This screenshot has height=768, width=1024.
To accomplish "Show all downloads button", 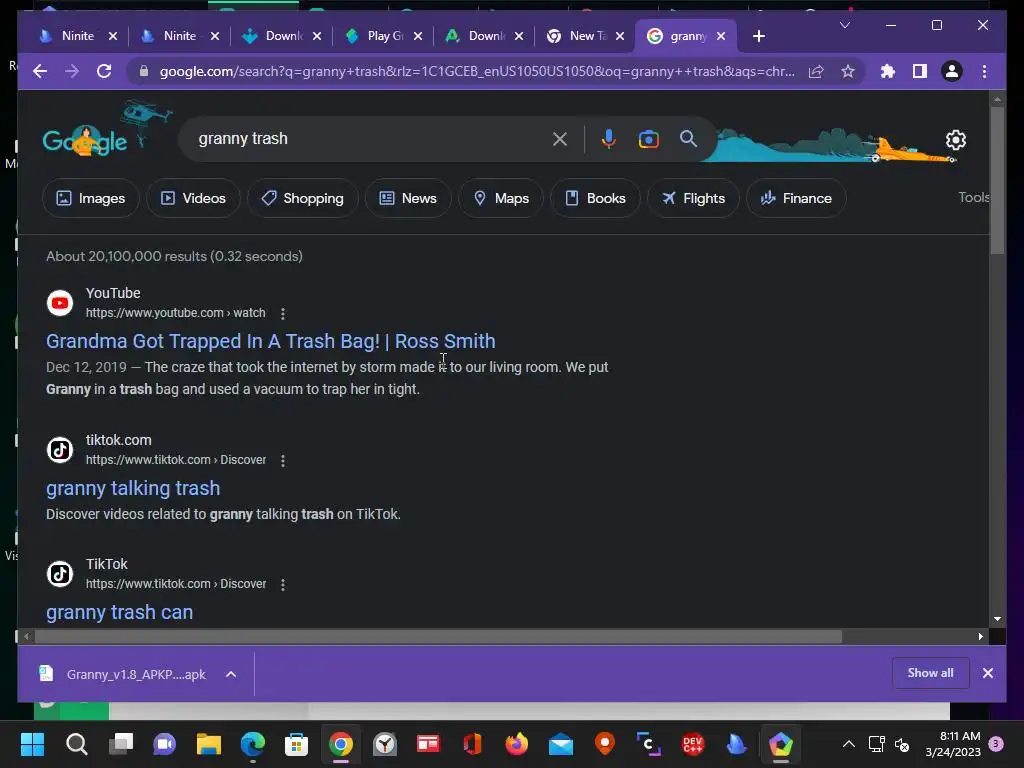I will tap(930, 673).
